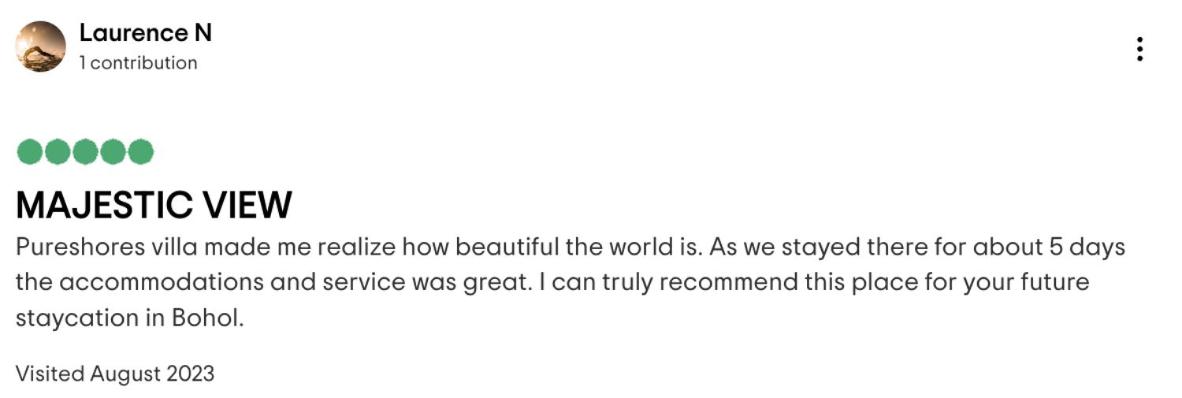Click the second green rating bubble
The image size is (1182, 398).
click(57, 152)
